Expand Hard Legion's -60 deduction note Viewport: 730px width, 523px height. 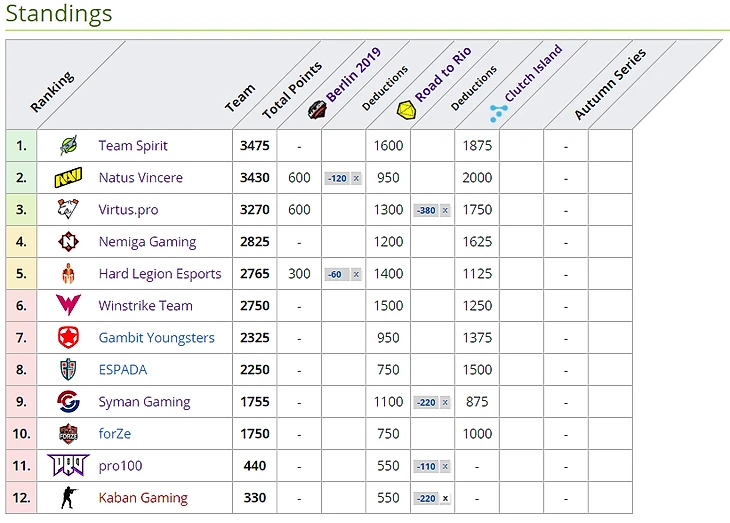click(x=356, y=275)
